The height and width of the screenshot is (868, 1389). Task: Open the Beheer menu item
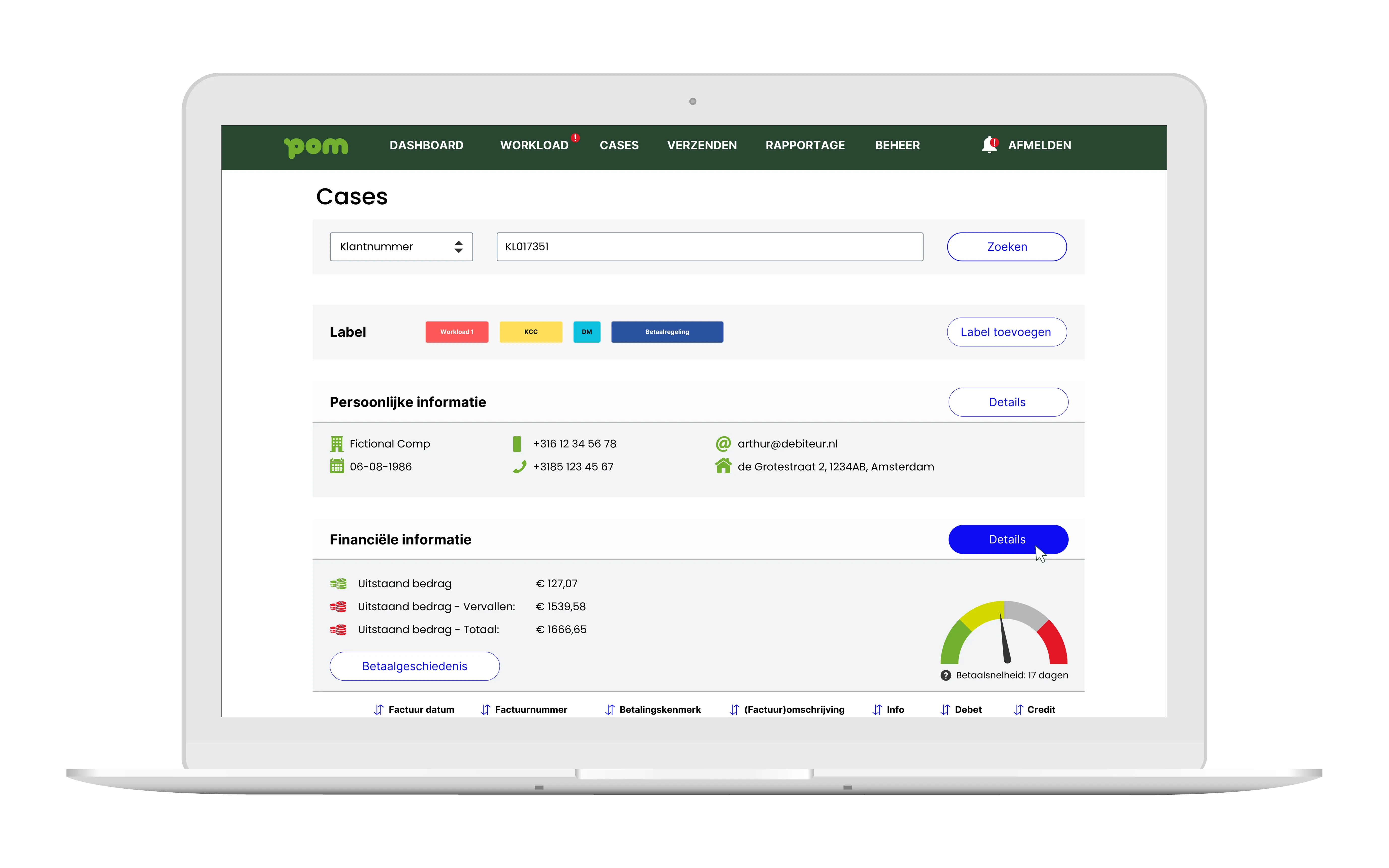coord(898,145)
